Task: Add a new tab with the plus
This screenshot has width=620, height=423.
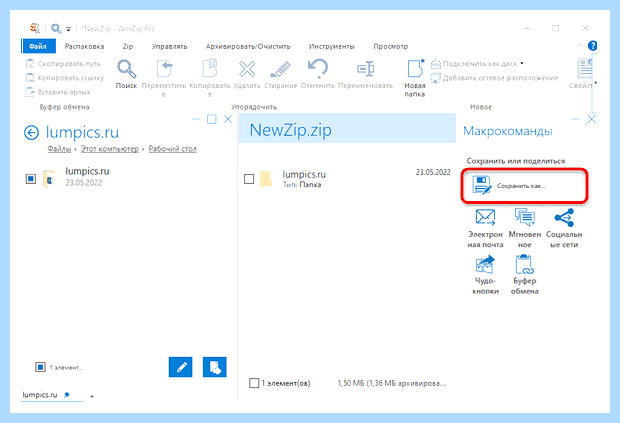Action: click(x=92, y=396)
